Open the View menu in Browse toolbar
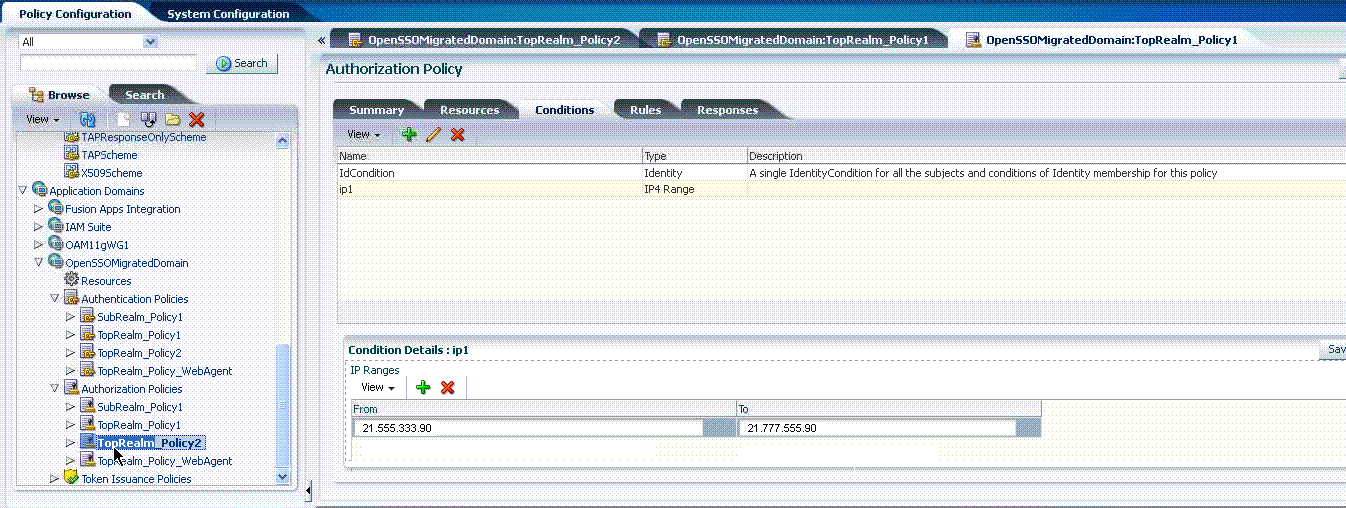This screenshot has height=508, width=1346. point(43,119)
